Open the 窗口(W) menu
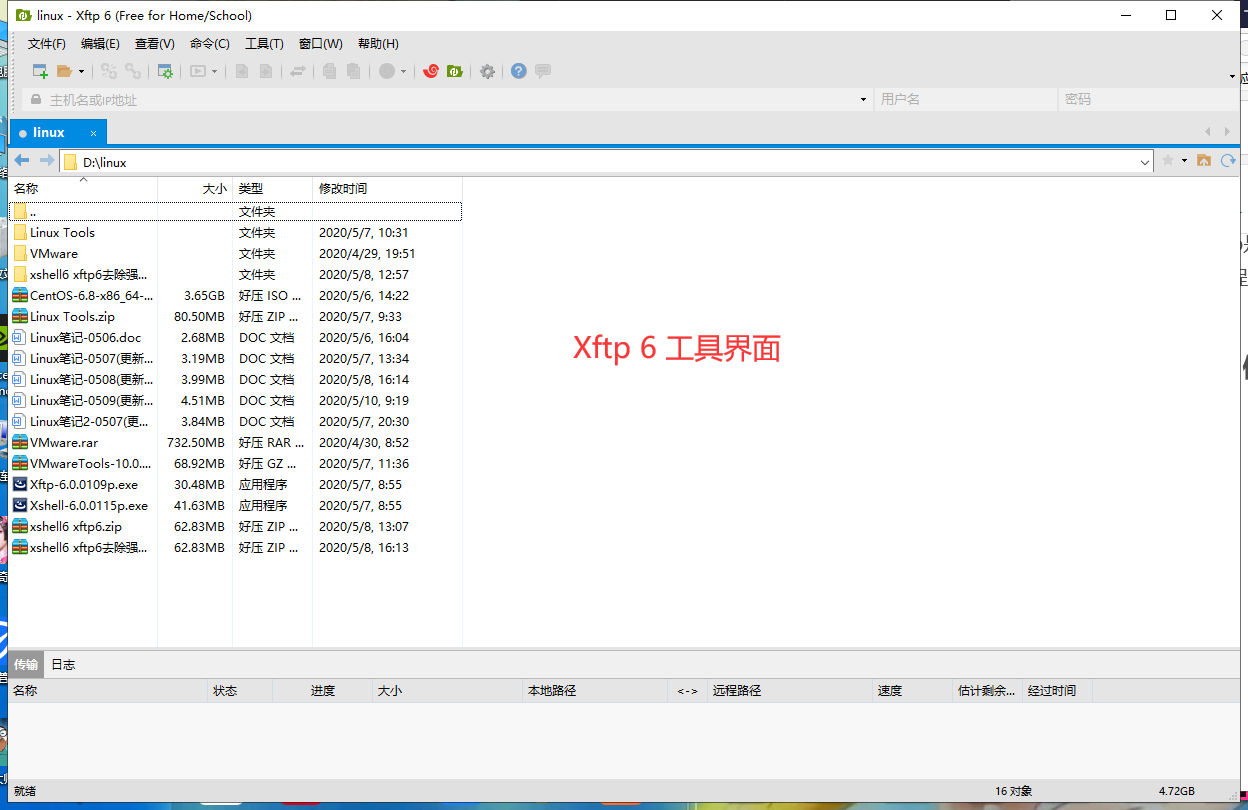The image size is (1248, 810). [321, 44]
